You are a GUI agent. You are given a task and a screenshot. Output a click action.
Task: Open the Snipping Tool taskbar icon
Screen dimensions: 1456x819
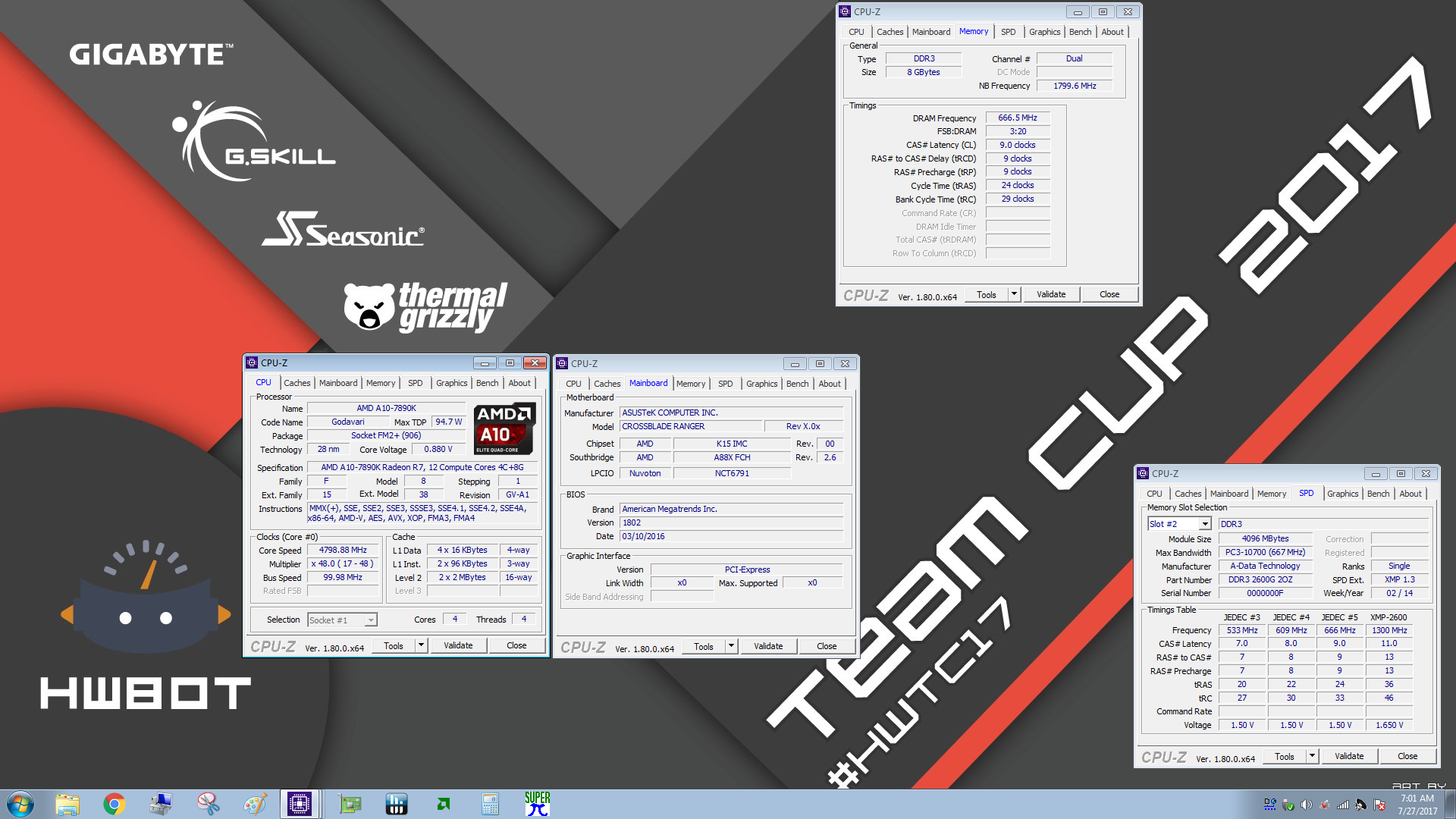tap(208, 804)
